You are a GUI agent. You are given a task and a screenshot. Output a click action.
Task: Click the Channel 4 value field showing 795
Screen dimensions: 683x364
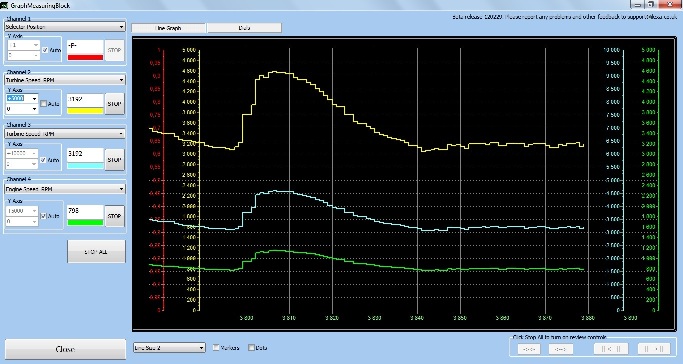click(x=85, y=212)
